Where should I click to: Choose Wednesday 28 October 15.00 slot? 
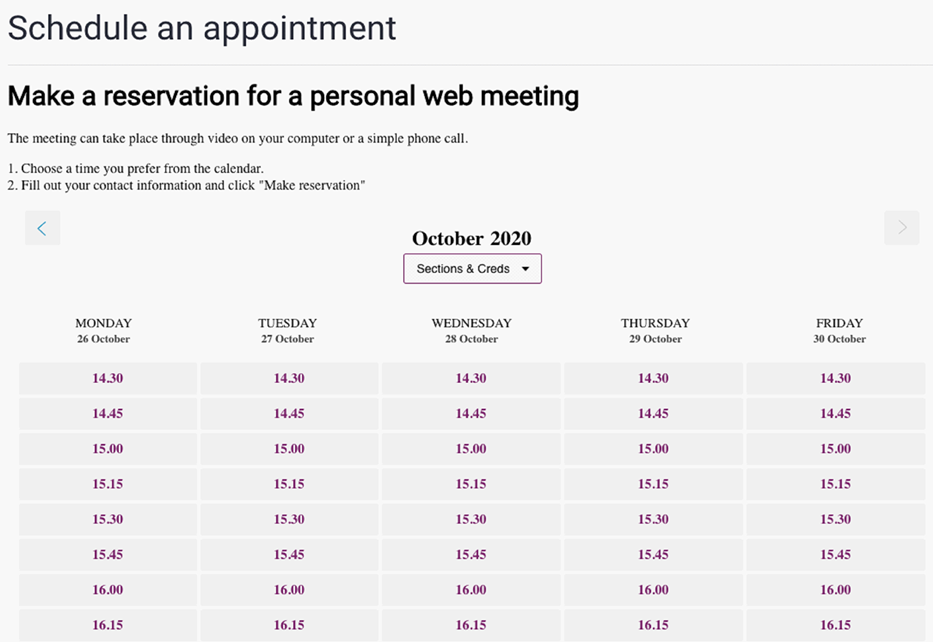pos(471,449)
